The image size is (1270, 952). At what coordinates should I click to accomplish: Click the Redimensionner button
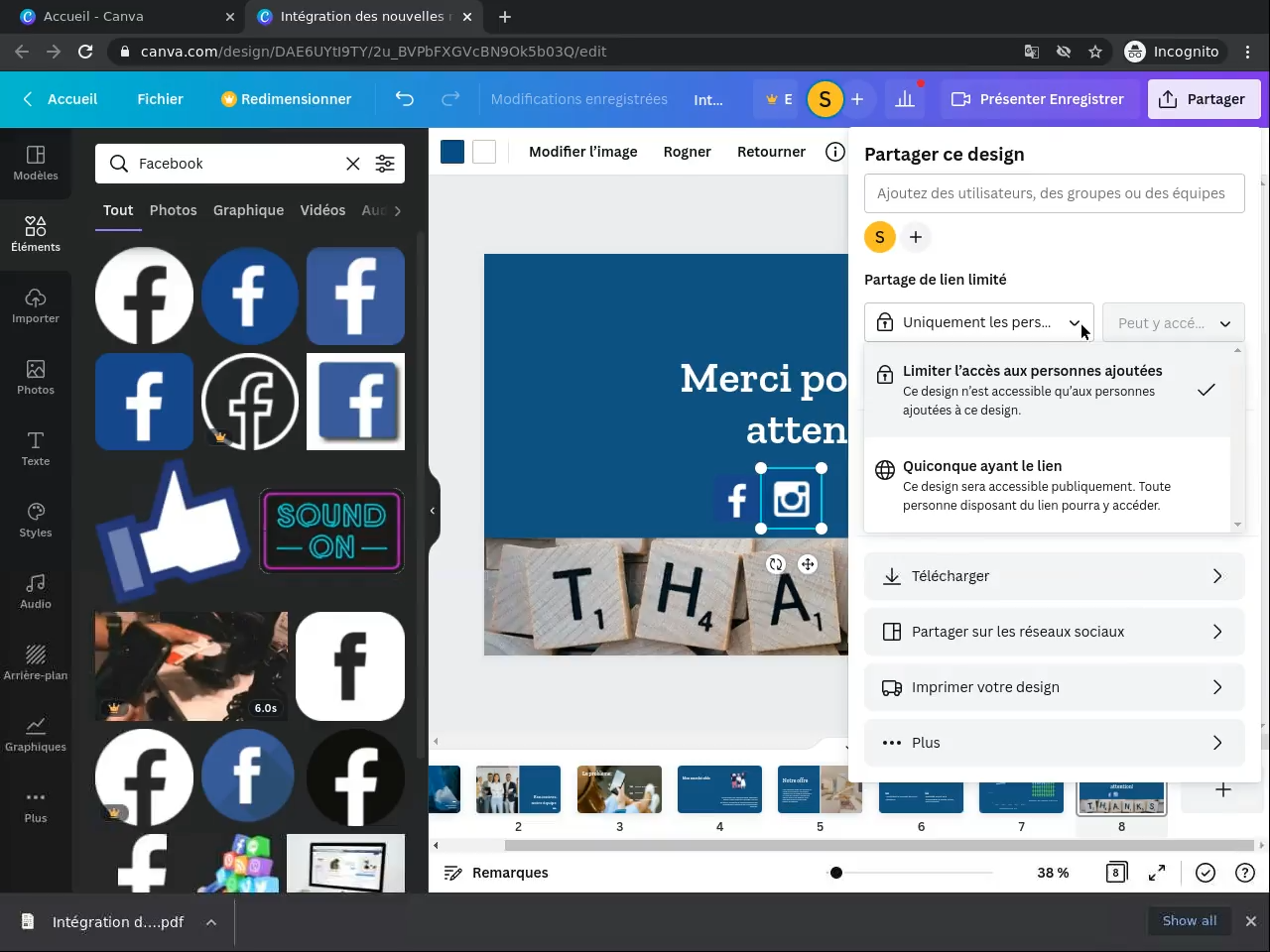click(286, 99)
